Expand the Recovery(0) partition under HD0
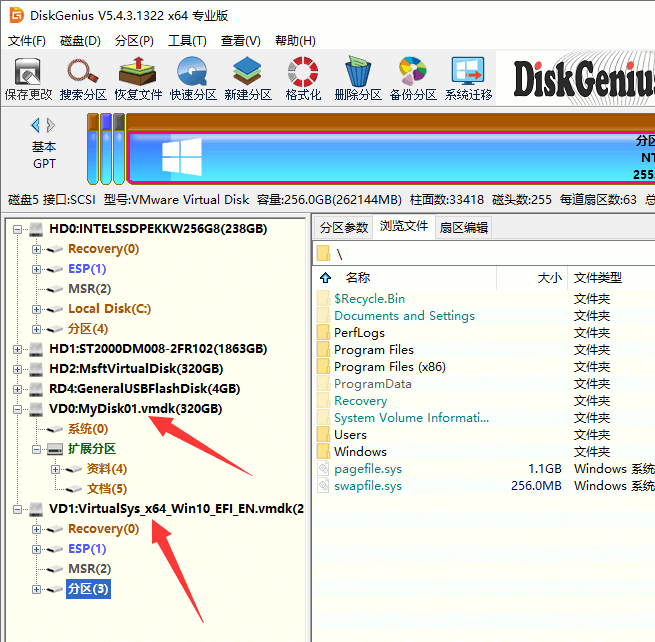Viewport: 655px width, 642px height. point(36,249)
